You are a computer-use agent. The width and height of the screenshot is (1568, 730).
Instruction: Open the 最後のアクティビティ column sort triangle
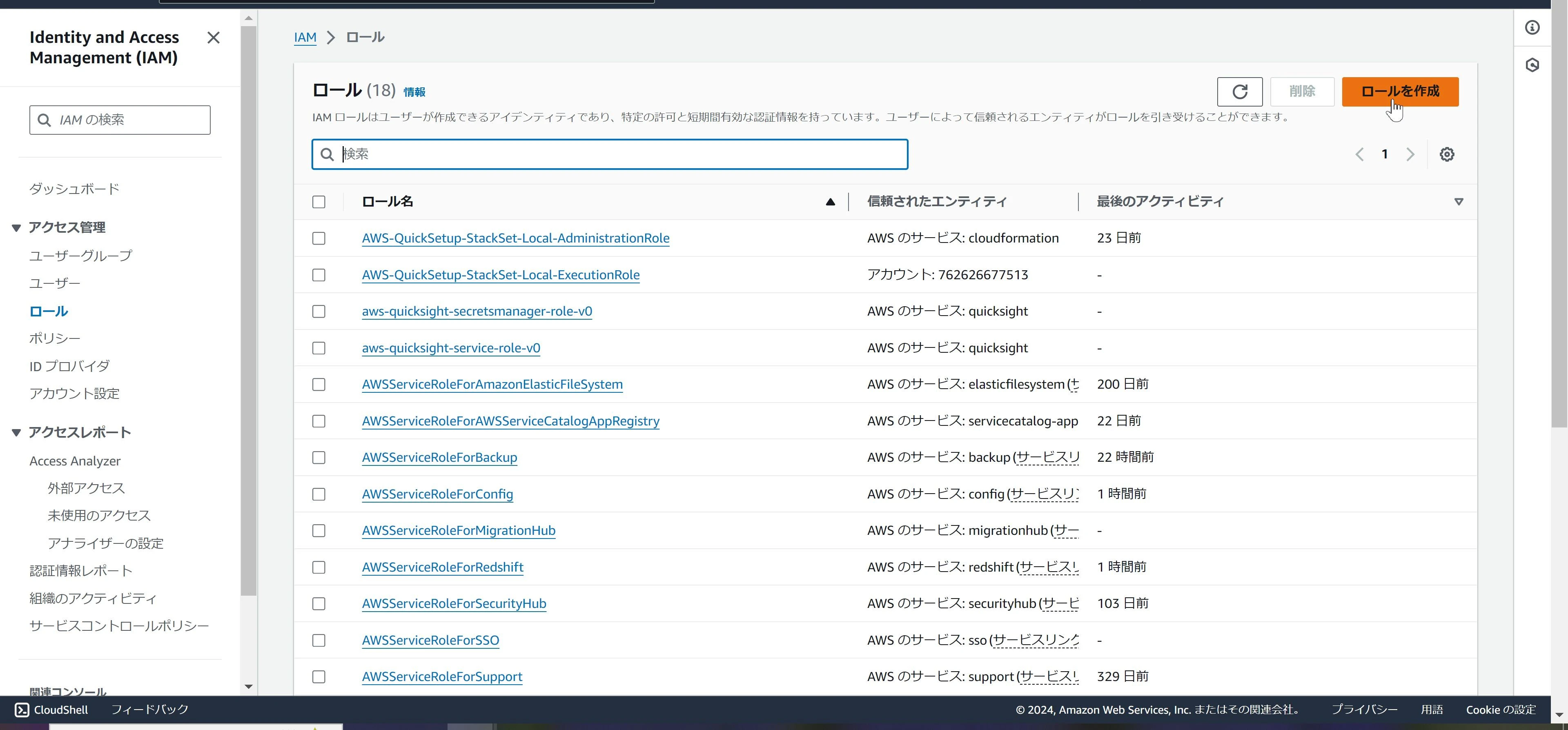pyautogui.click(x=1459, y=202)
